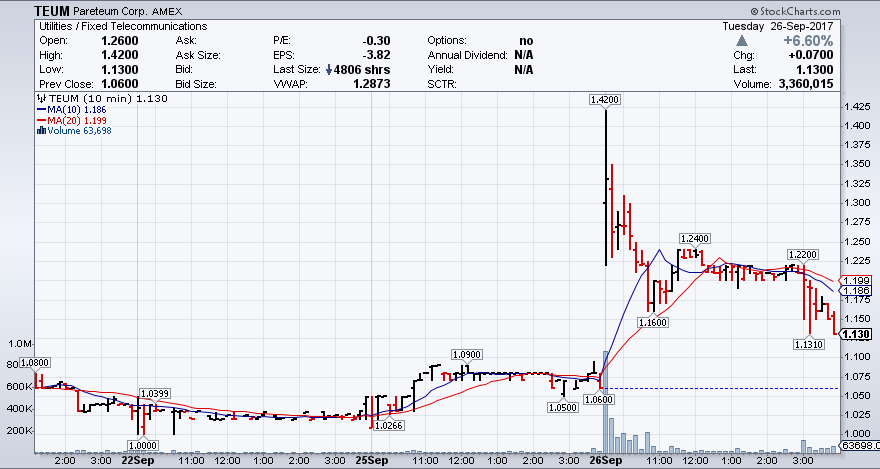This screenshot has height=469, width=880.
Task: Select the 1.2400 peak annotation label
Action: tap(694, 238)
